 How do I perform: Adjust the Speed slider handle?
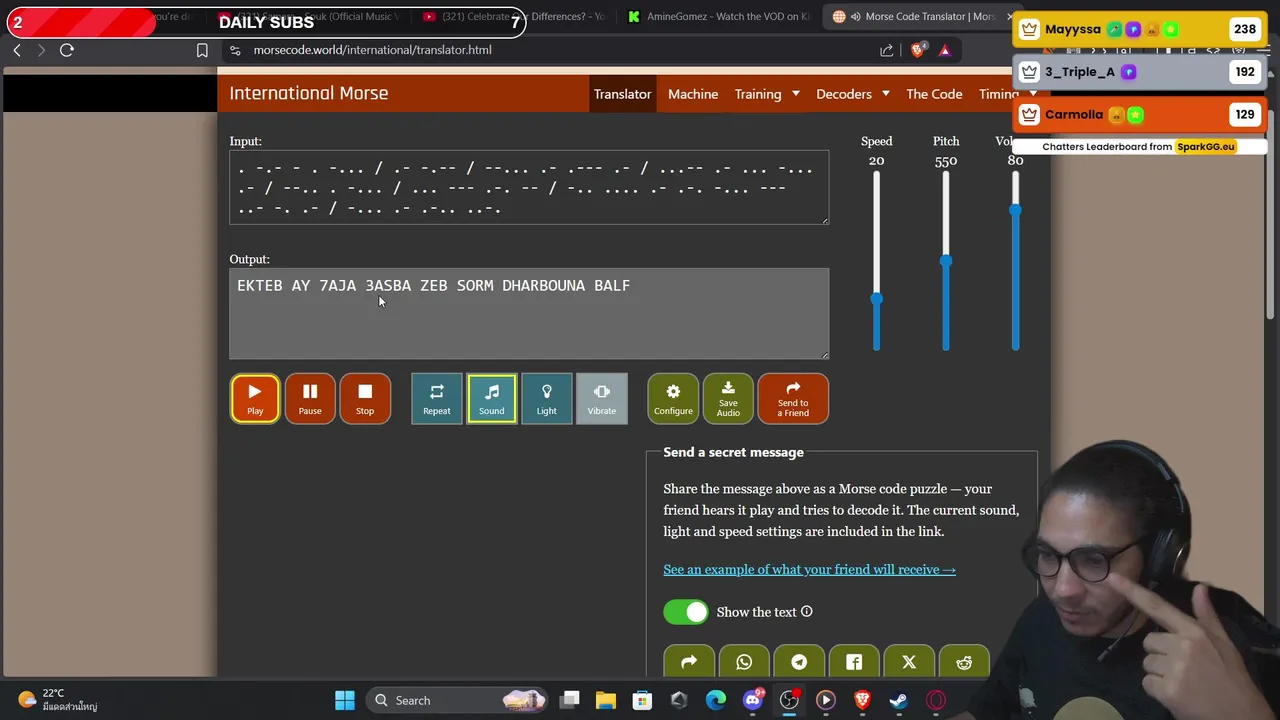876,299
